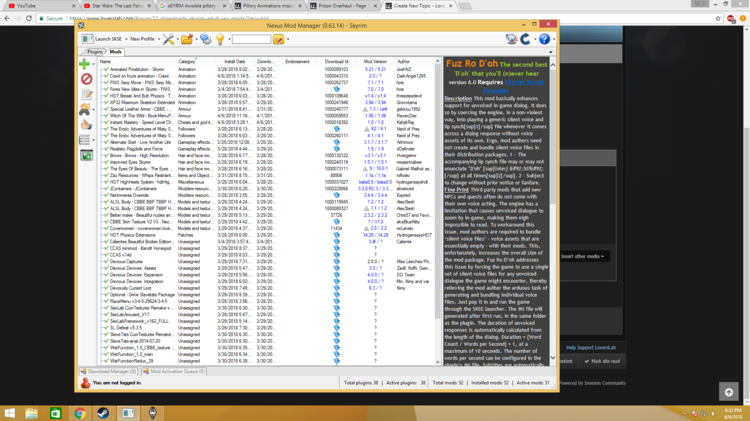This screenshot has width=750, height=421.
Task: Open the Mod Activation Queue tab
Action: coord(174,371)
